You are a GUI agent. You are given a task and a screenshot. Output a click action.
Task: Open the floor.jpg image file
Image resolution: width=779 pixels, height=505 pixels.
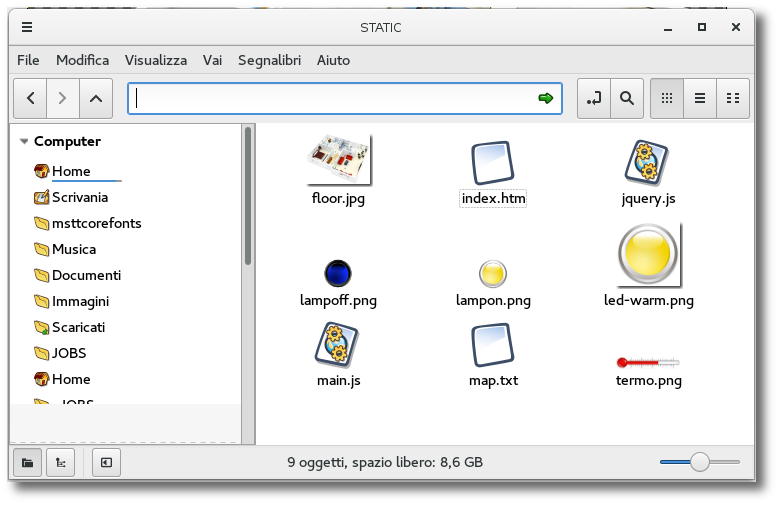338,161
